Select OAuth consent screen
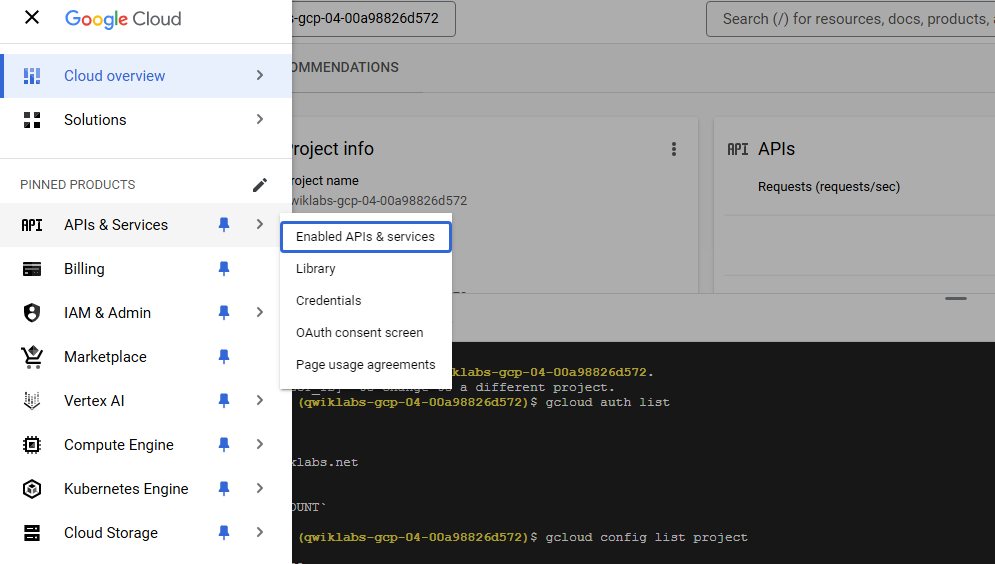Screen dimensions: 995x564 coord(366,333)
